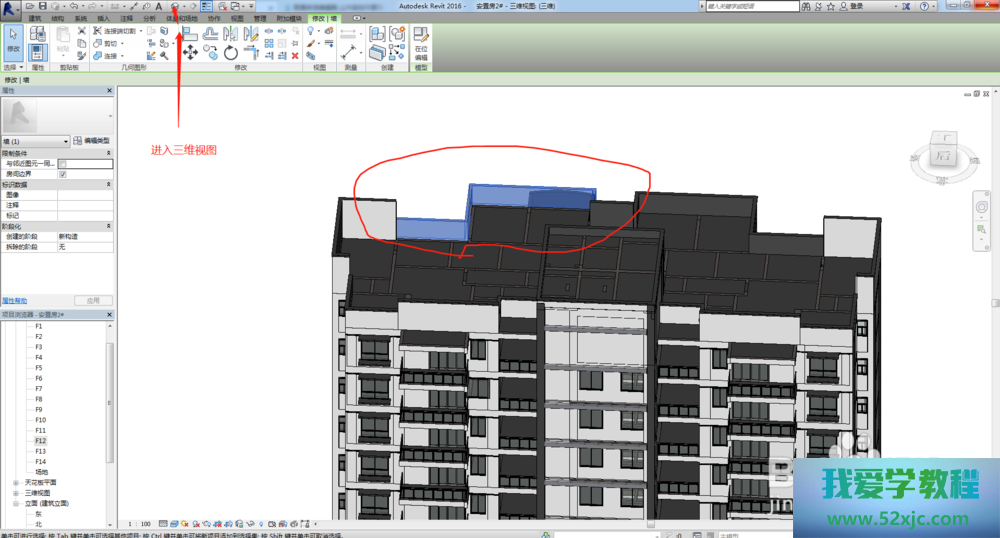Screen dimensions: 1000x538
Task: Open the 建筑 ribbon tab
Action: point(35,18)
